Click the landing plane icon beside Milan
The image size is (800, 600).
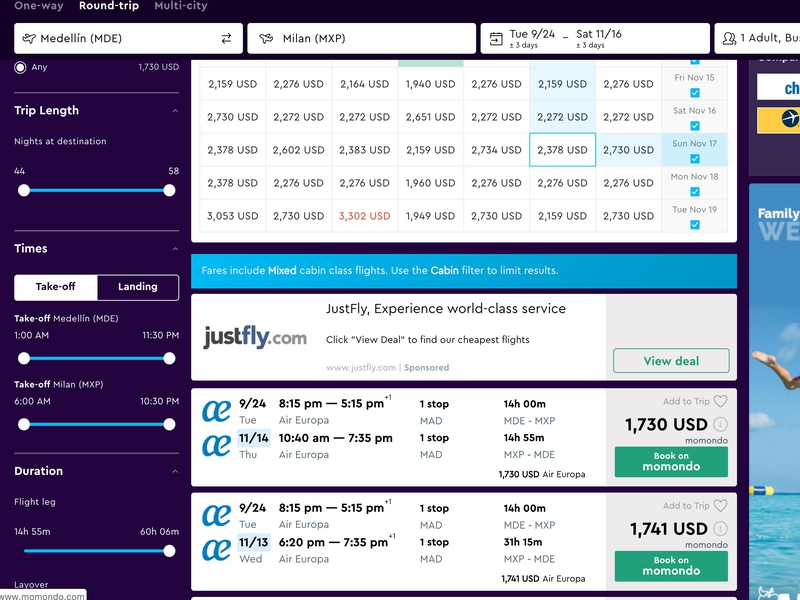pos(266,38)
